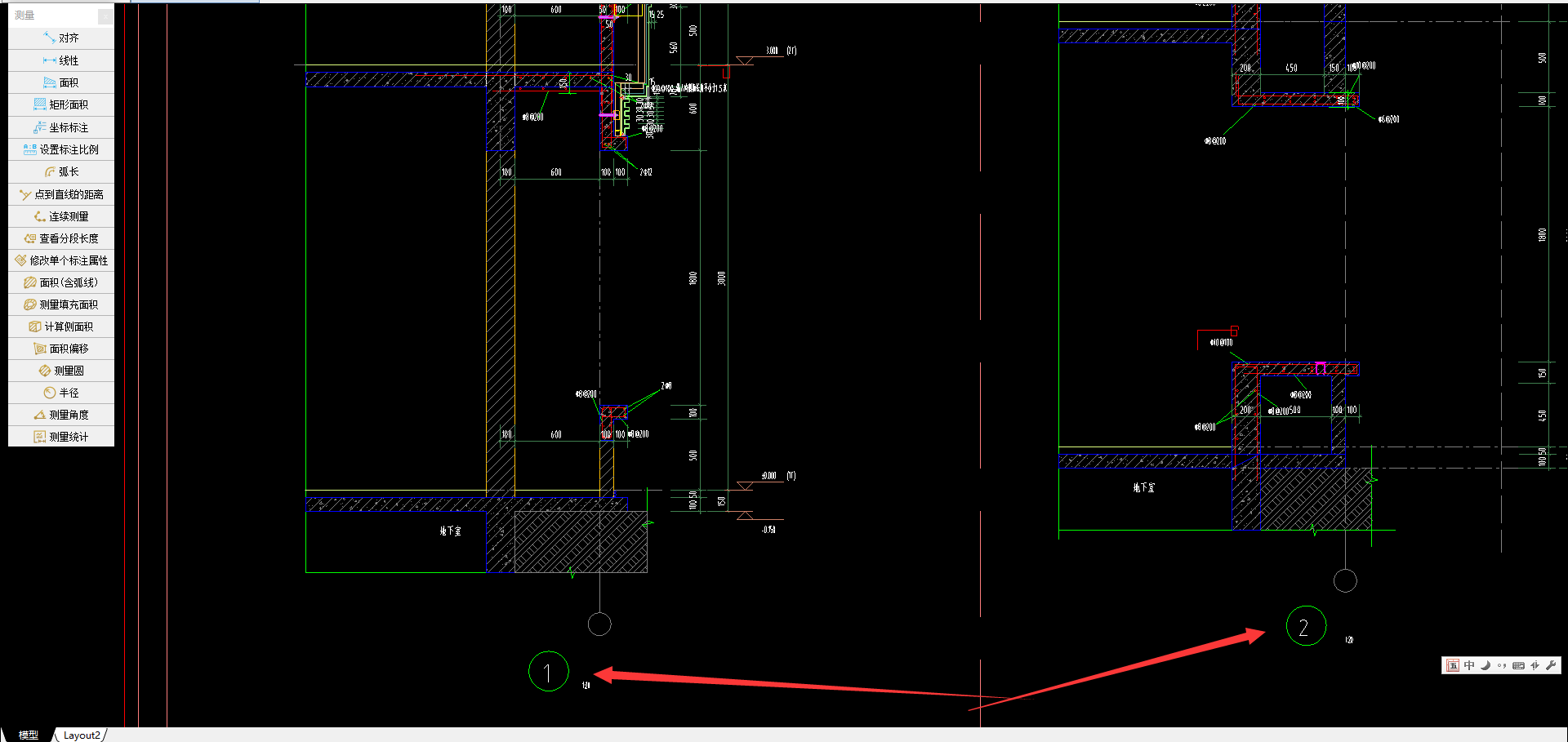Open the 坐标标注 coordinate annotation tool
Image resolution: width=1568 pixels, height=742 pixels.
(61, 127)
